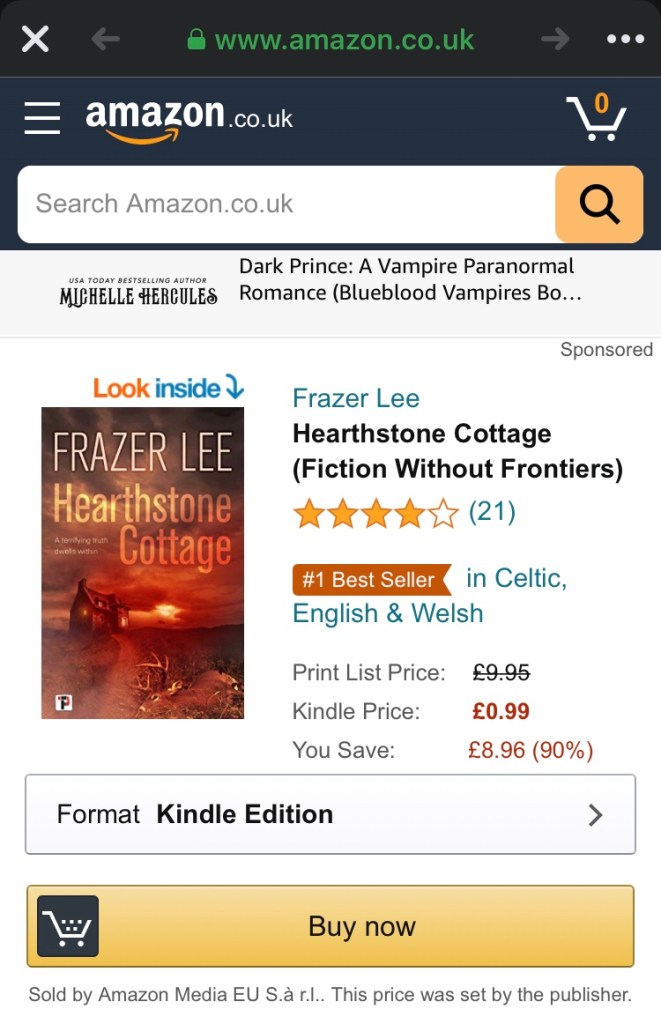Screen dimensions: 661x1024
Task: Go back using the browser back arrow
Action: point(106,39)
